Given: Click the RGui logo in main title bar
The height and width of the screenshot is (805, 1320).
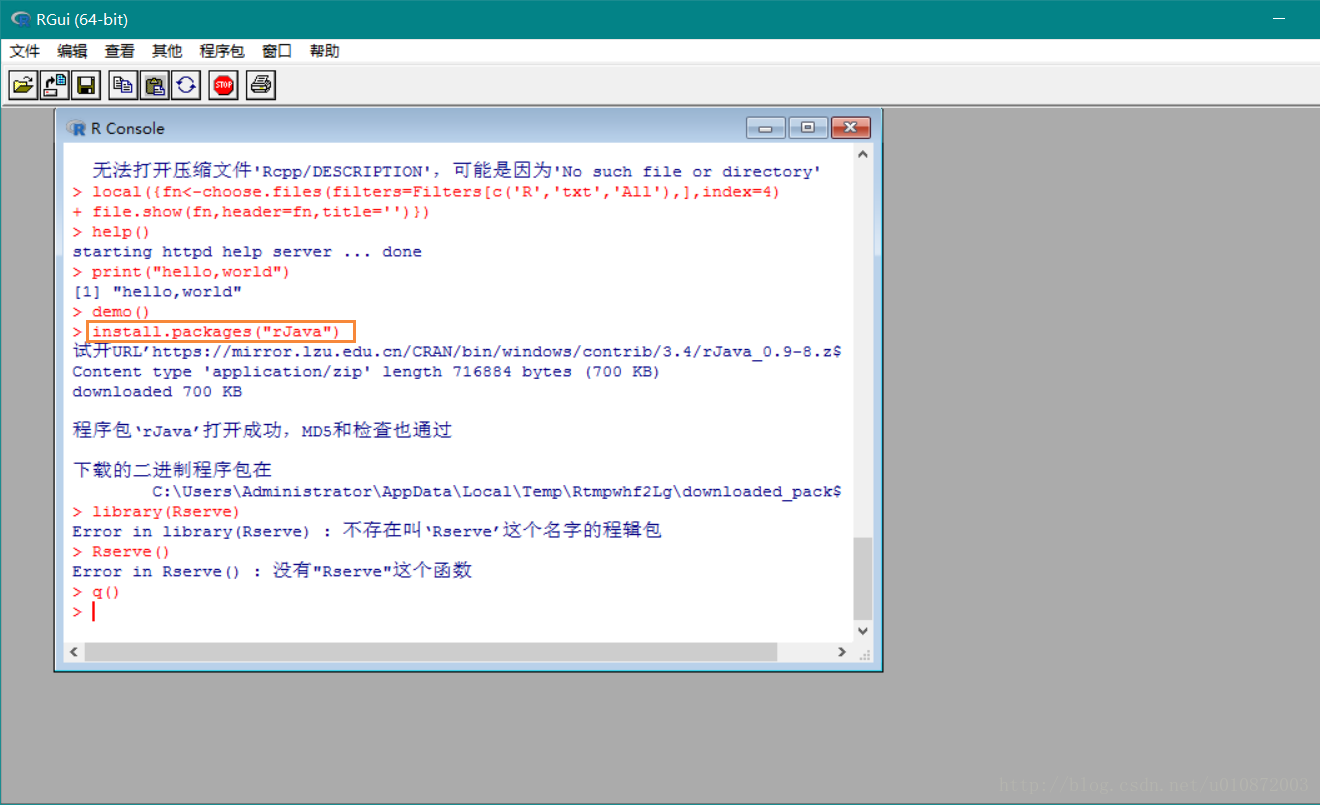Looking at the screenshot, I should [20, 19].
